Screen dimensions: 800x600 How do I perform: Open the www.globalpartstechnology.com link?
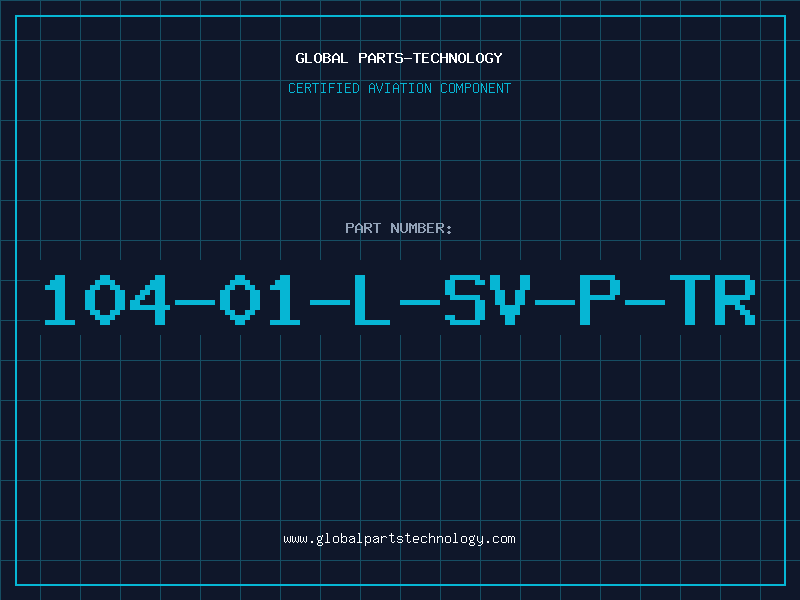[x=399, y=539]
